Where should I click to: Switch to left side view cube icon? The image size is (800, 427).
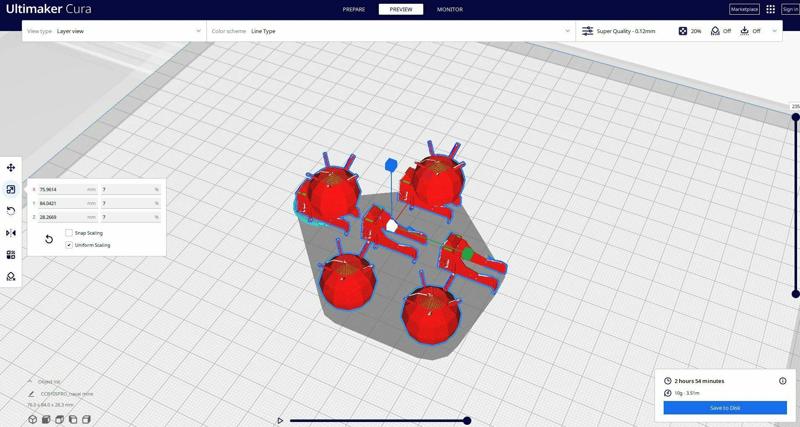tap(73, 419)
